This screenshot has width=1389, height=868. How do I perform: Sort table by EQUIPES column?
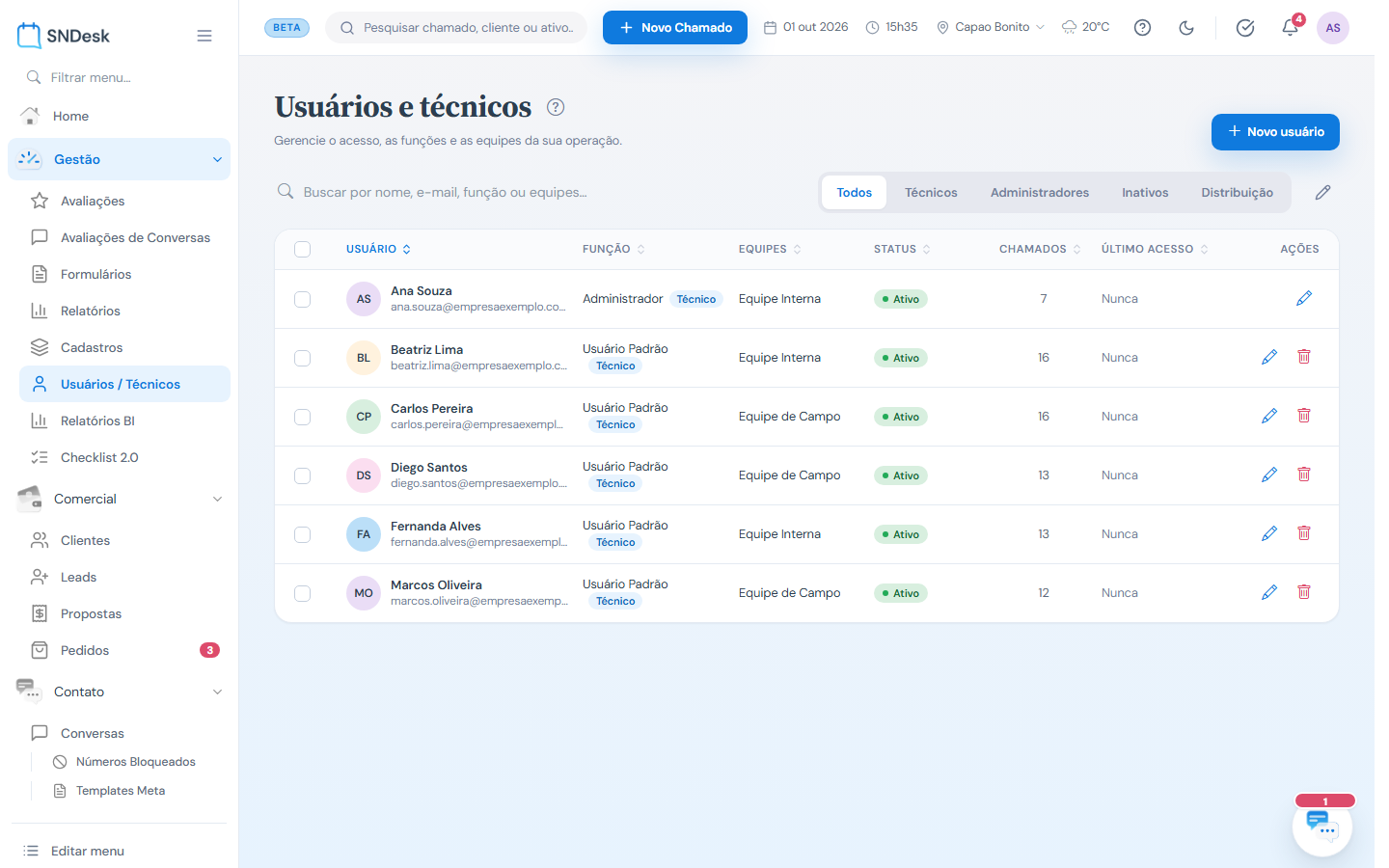tap(770, 249)
